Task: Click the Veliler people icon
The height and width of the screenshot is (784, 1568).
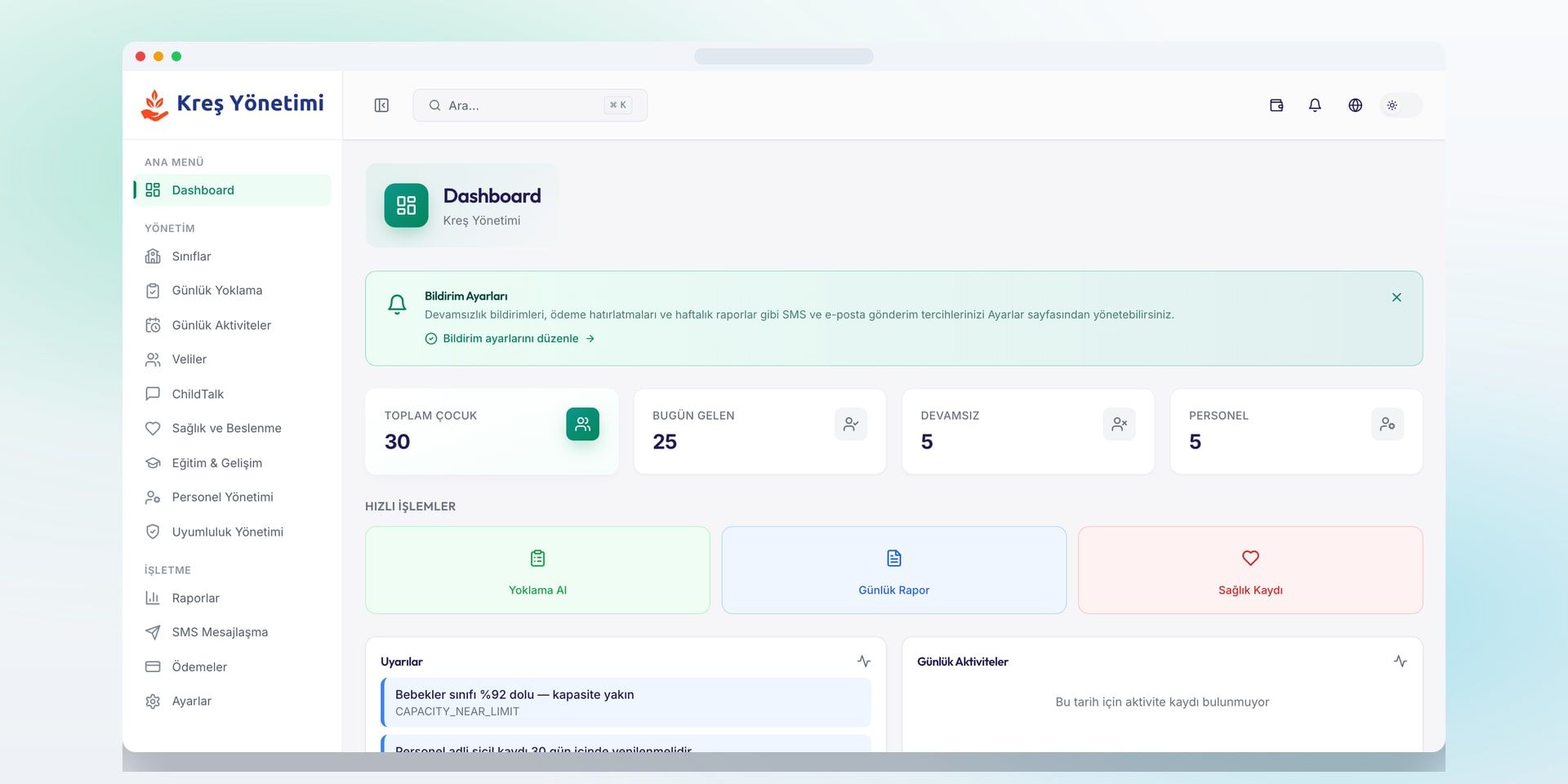Action: 153,359
